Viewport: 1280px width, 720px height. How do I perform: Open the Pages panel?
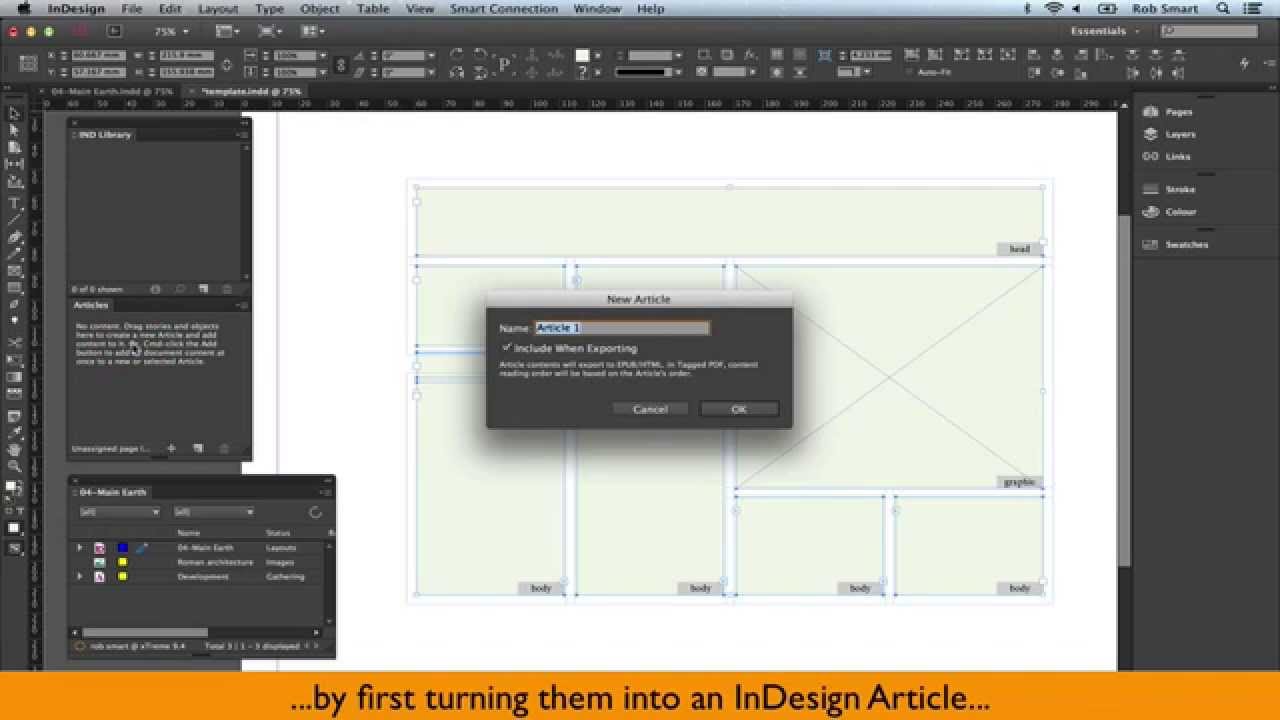[x=1180, y=112]
